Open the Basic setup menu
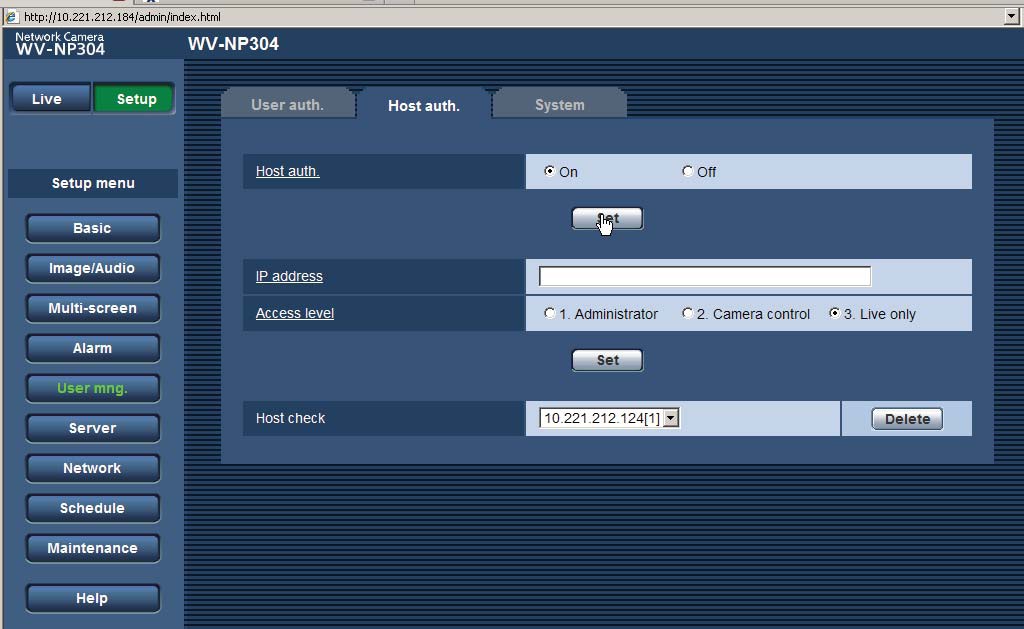This screenshot has width=1024, height=629. pyautogui.click(x=92, y=228)
